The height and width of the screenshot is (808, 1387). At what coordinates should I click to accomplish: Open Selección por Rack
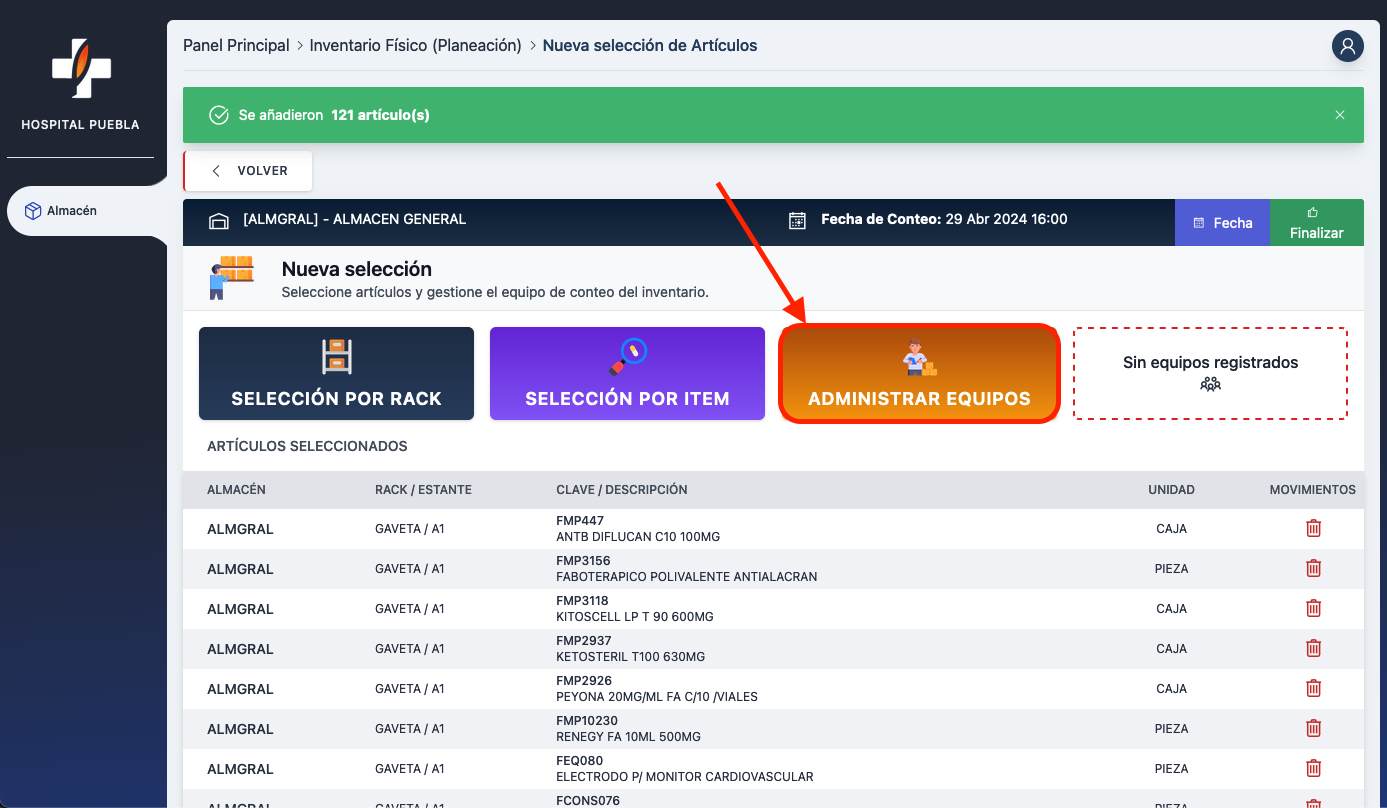click(x=336, y=373)
